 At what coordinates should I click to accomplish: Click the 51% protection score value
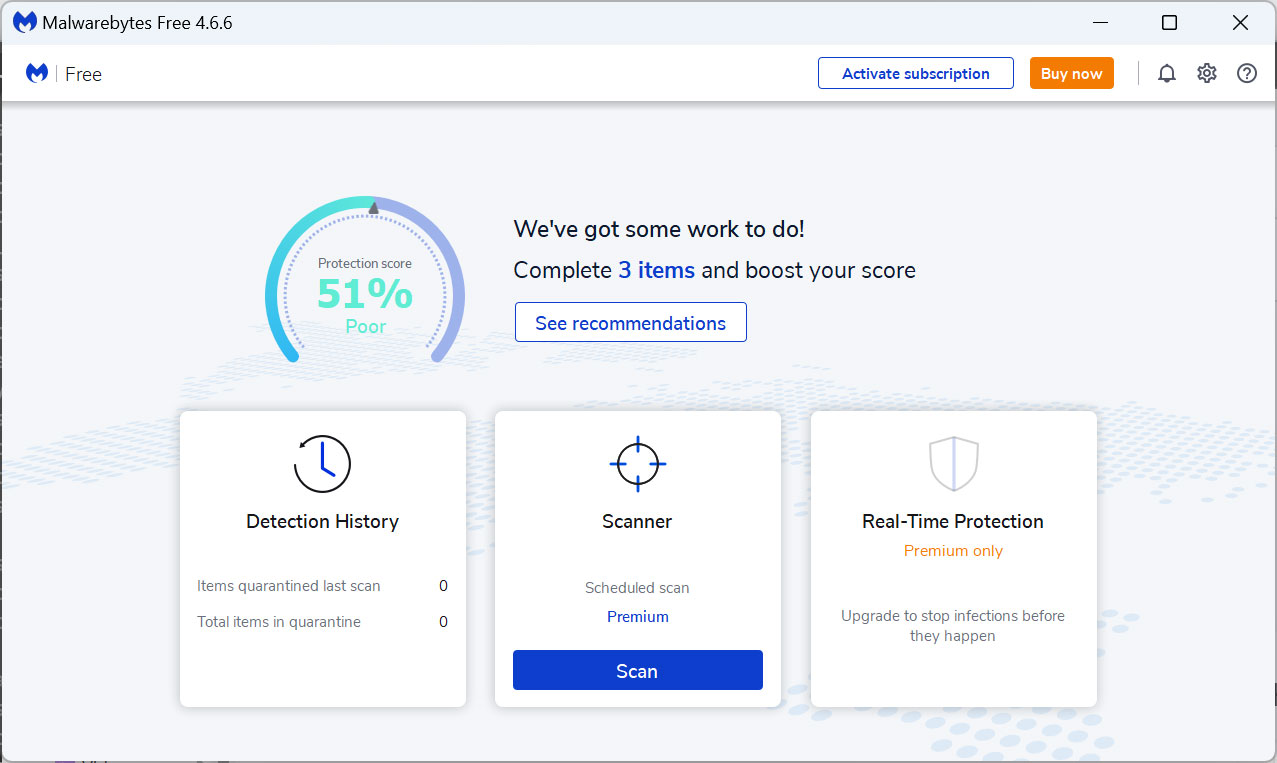click(x=365, y=294)
